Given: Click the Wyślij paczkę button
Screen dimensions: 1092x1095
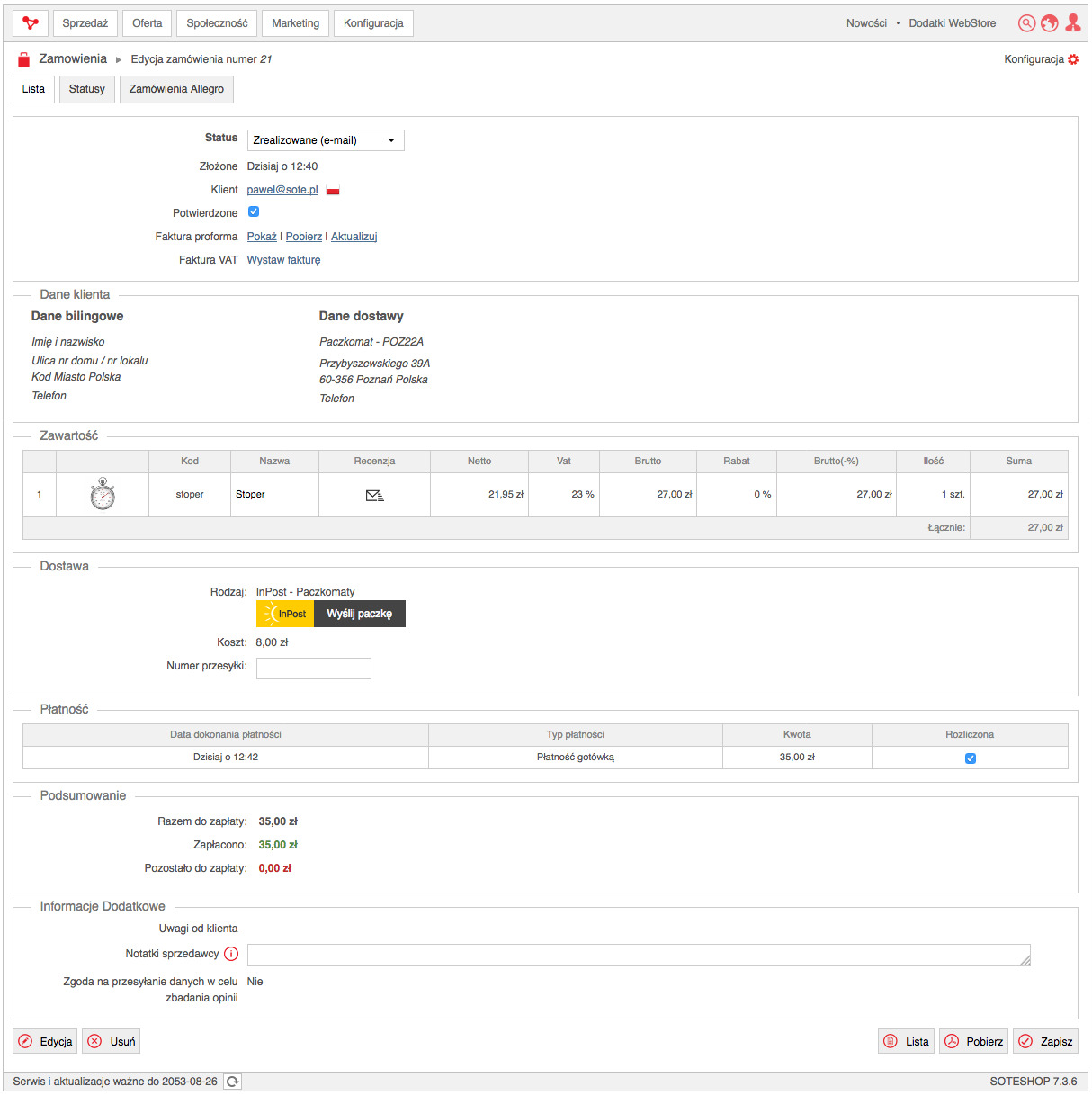Looking at the screenshot, I should (x=360, y=614).
